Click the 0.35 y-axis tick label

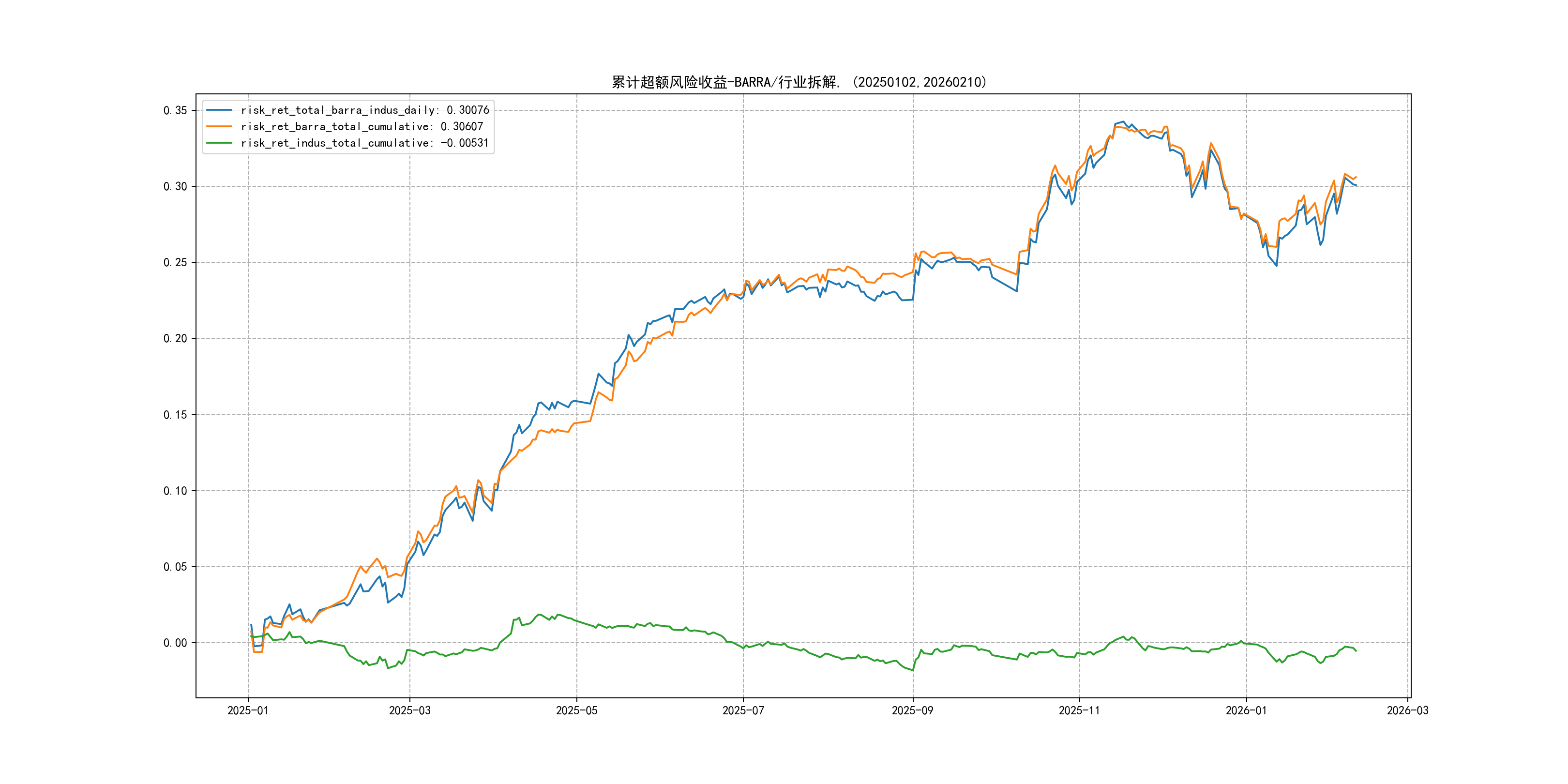175,110
